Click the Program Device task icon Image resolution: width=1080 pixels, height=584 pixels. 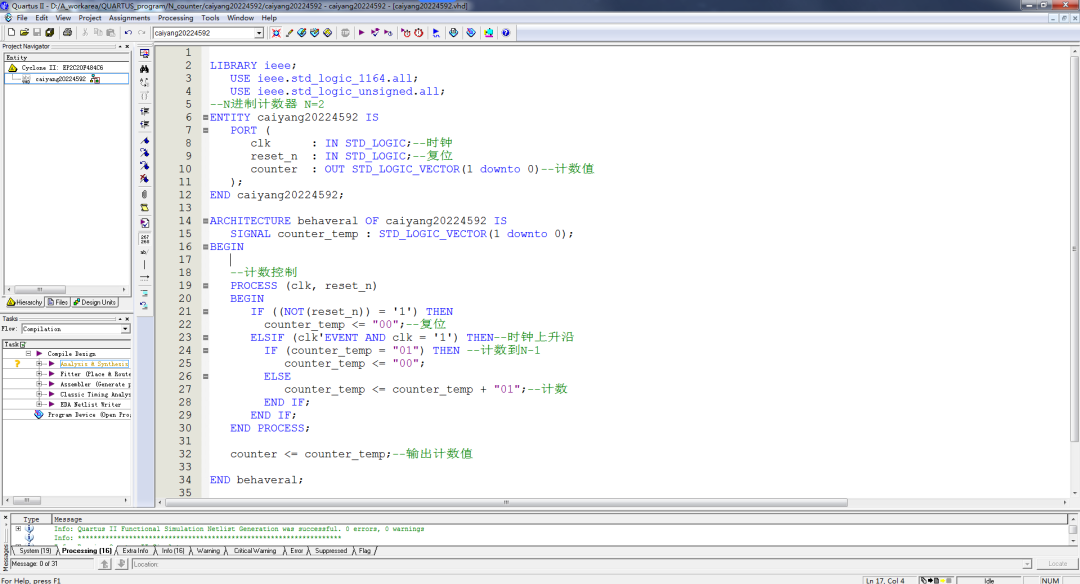[39, 414]
